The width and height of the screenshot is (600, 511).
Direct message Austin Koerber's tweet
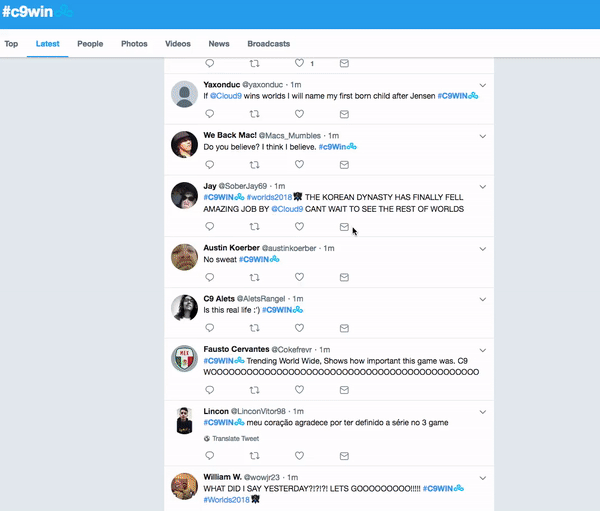click(x=344, y=277)
